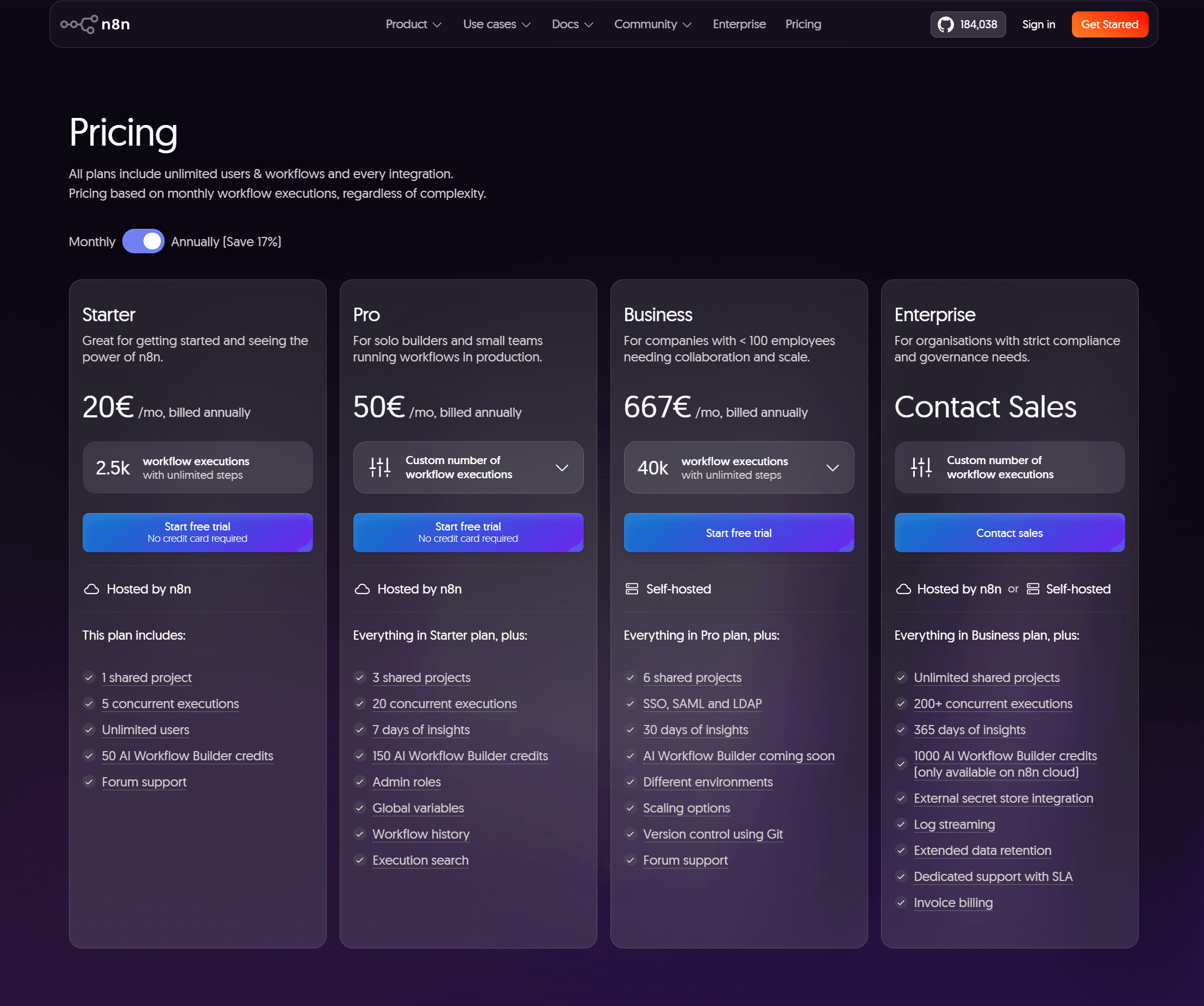Click the sliders icon in Pro custom executions selector
The height and width of the screenshot is (1006, 1204).
click(379, 467)
